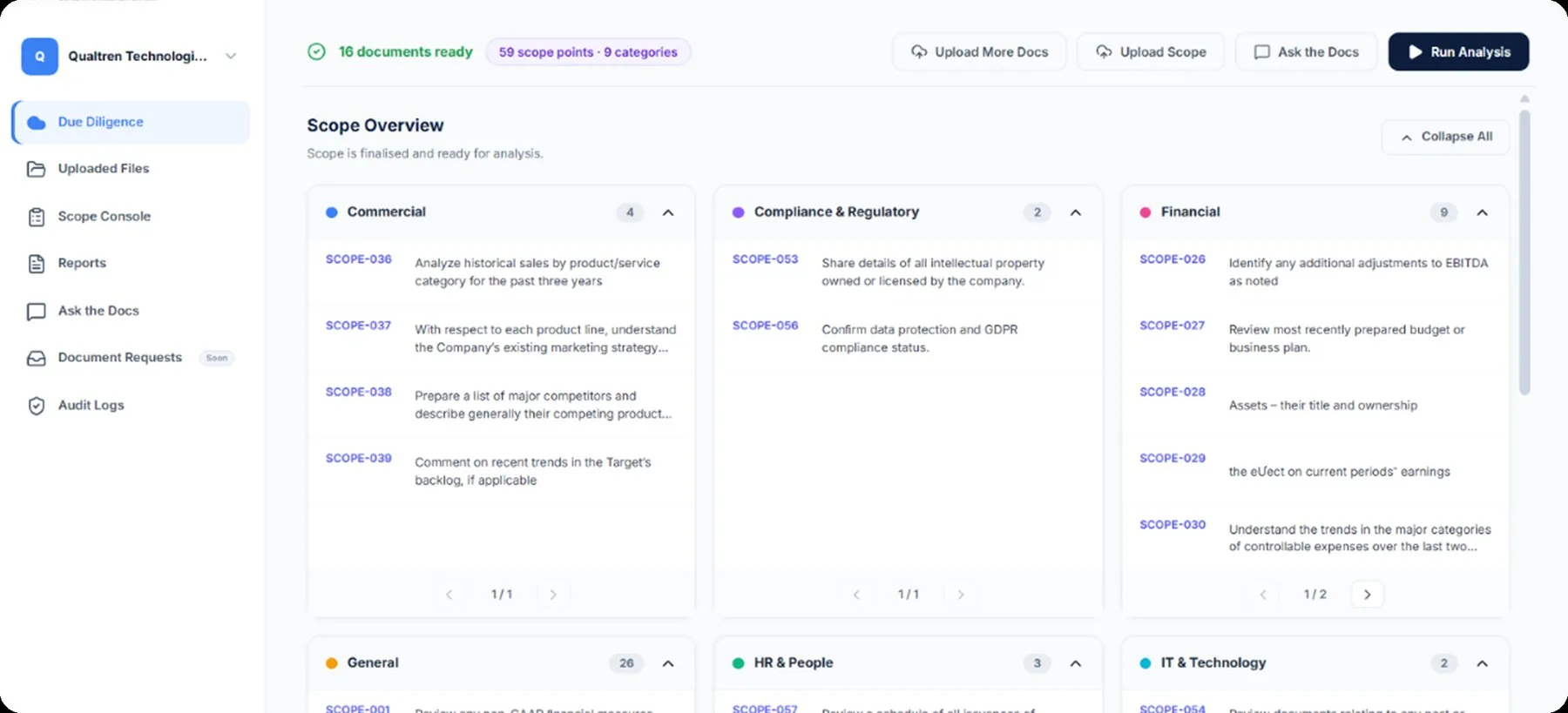
Task: Click previous page arrow in Commercial card
Action: point(449,595)
